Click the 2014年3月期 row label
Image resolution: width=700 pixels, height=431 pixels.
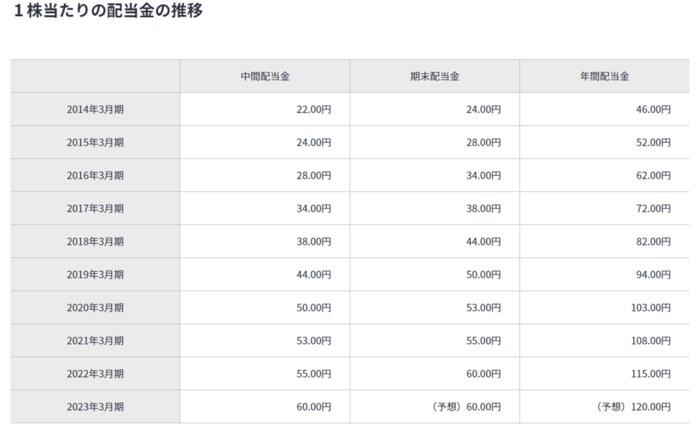click(x=95, y=109)
